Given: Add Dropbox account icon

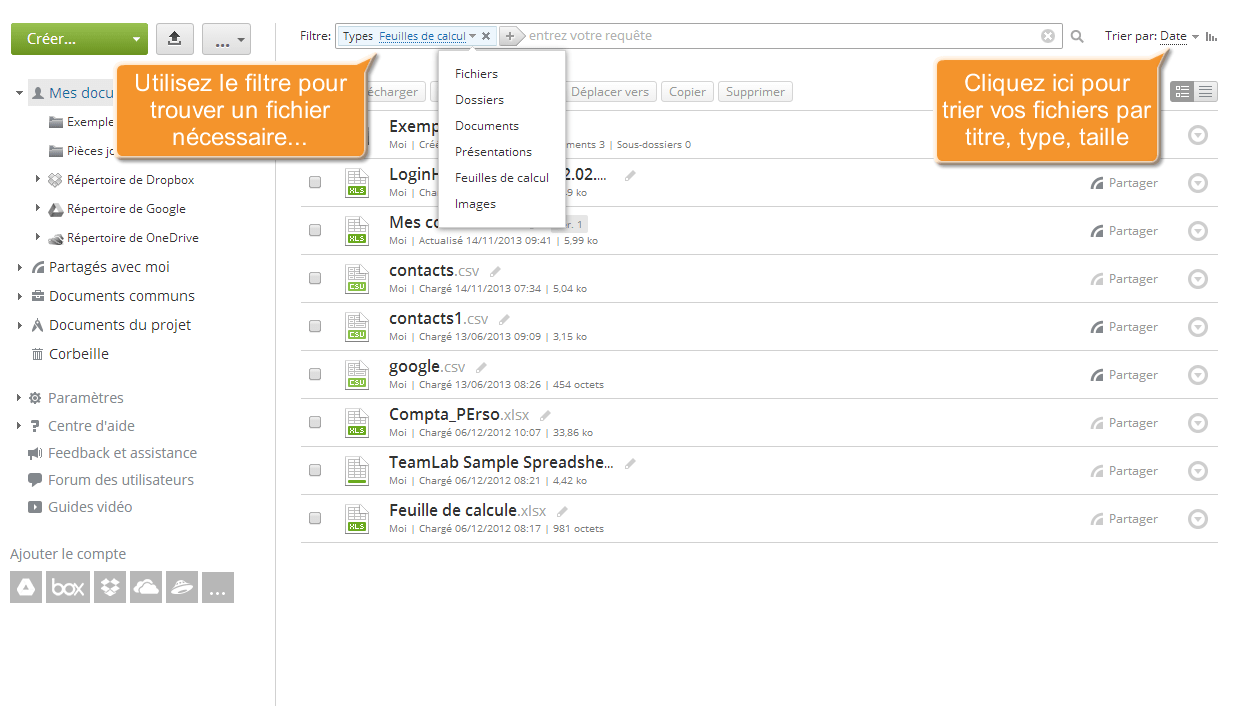Looking at the screenshot, I should tap(110, 587).
